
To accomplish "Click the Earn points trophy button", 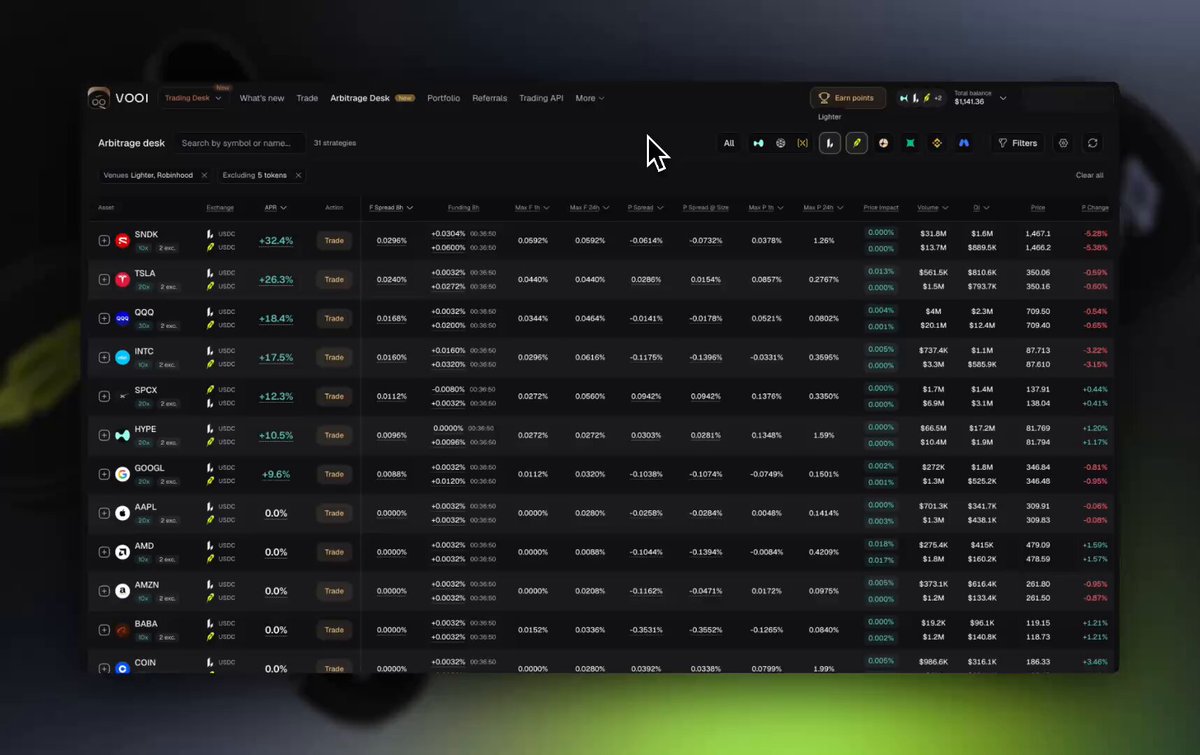I will point(848,98).
